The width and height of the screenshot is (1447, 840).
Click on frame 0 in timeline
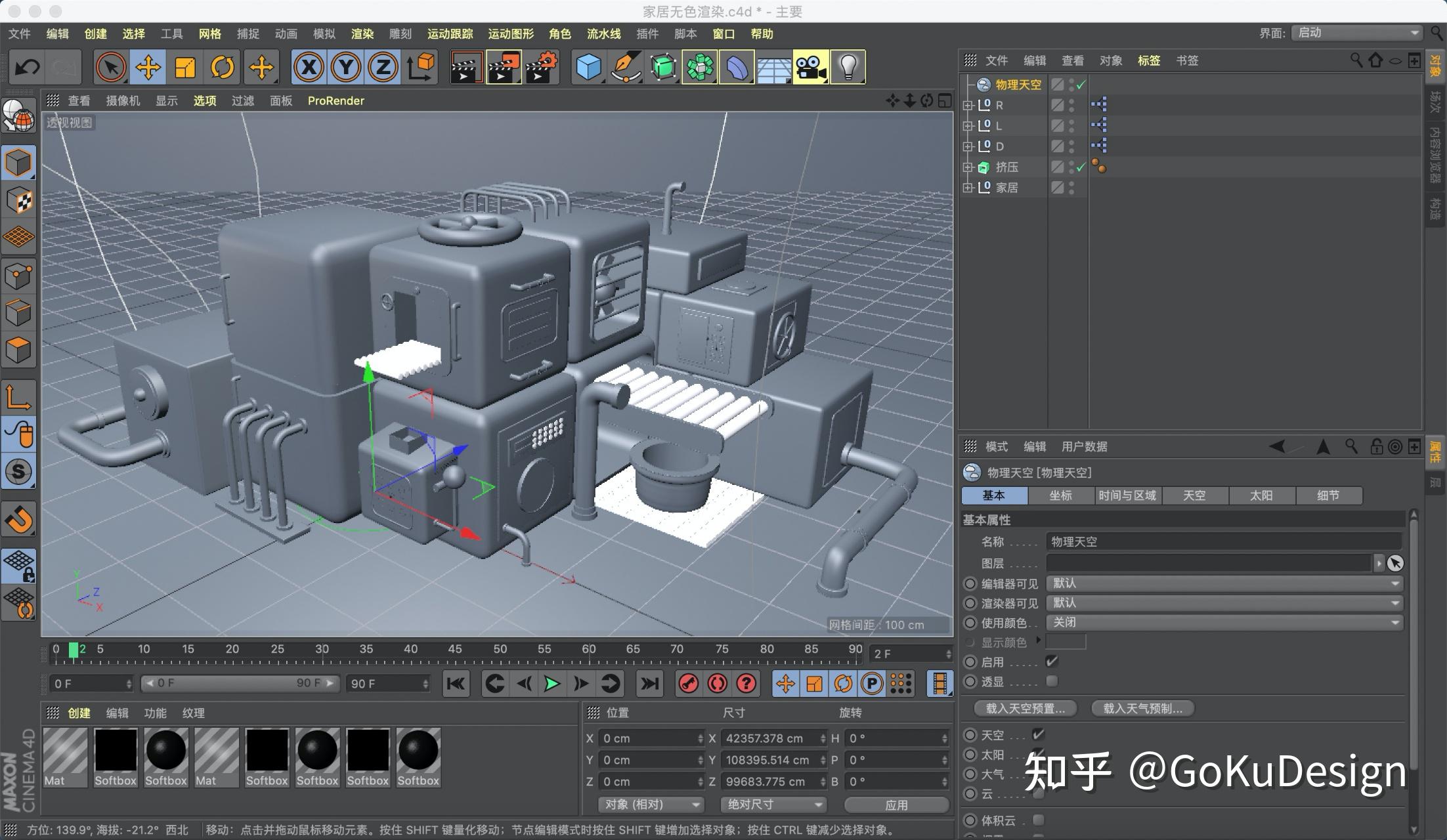(57, 651)
